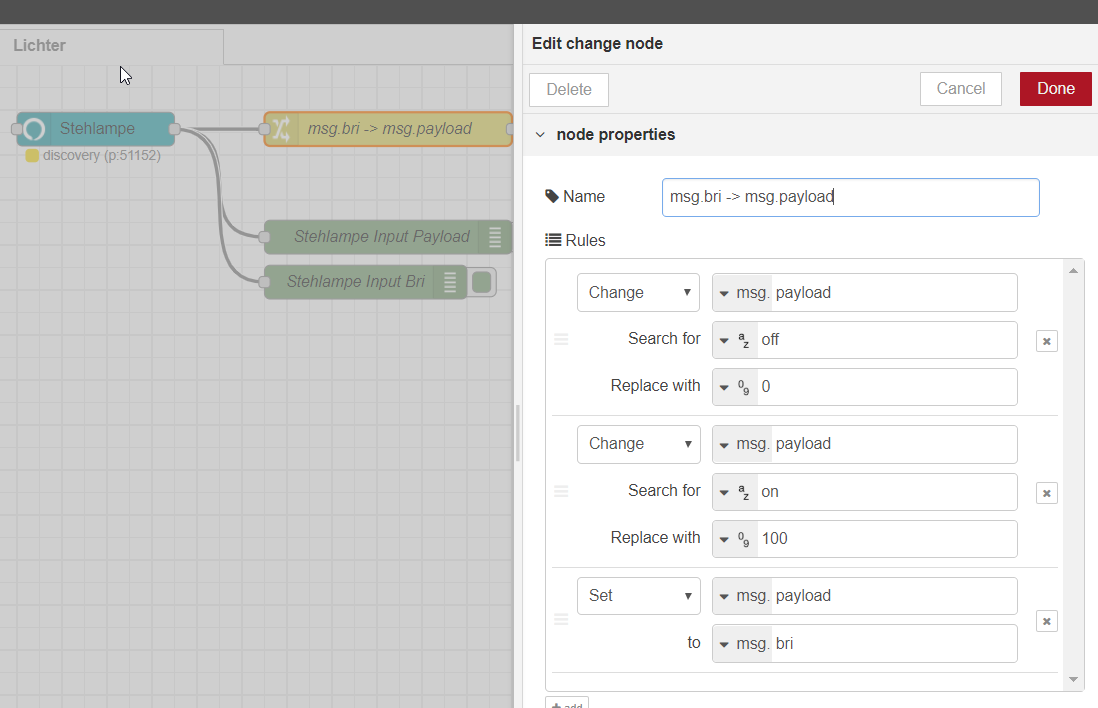Viewport: 1098px width, 708px height.
Task: Select the Stehlampe Input Payload debug node
Action: (x=388, y=237)
